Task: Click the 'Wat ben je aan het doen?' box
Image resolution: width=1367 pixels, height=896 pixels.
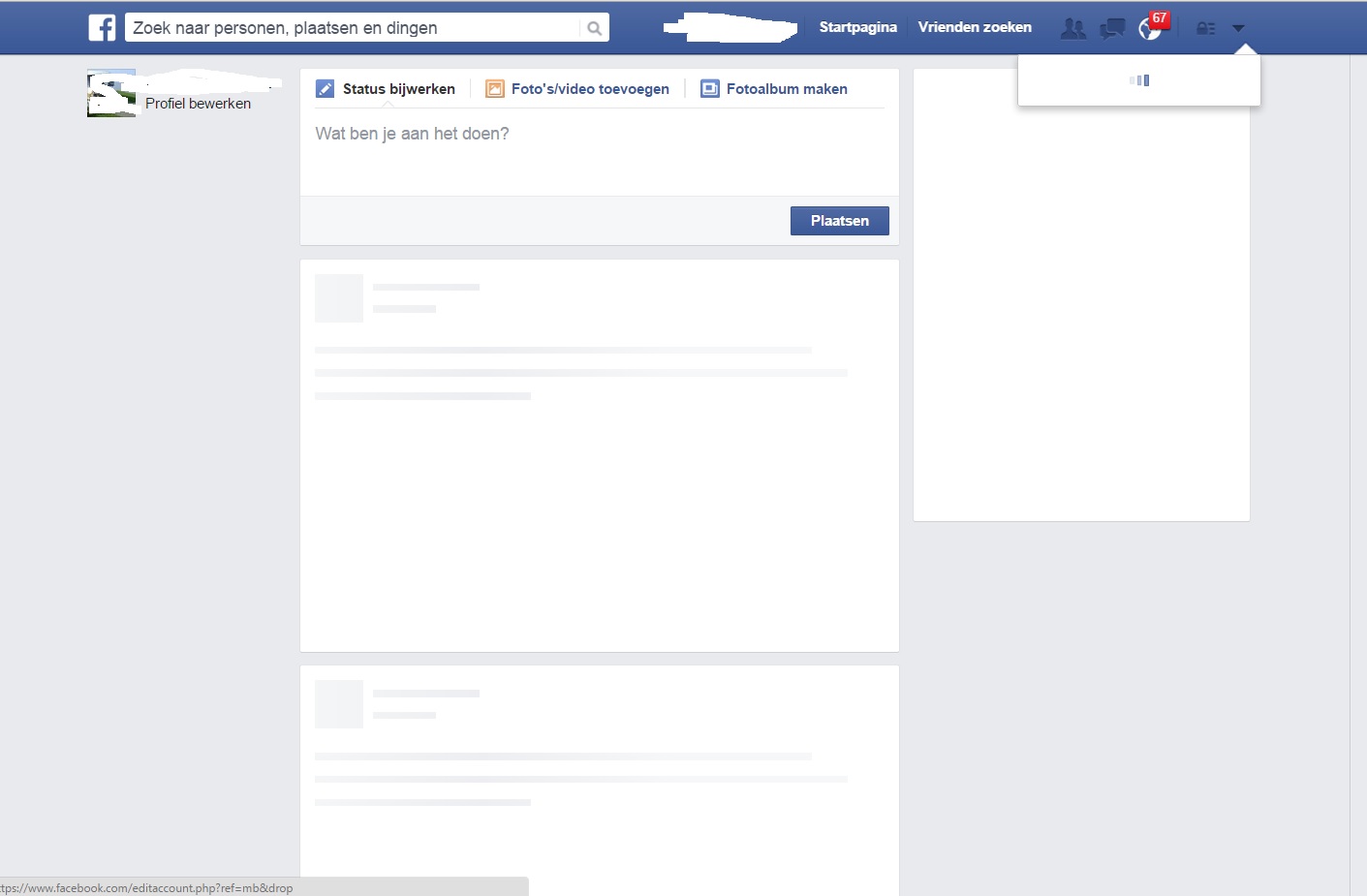Action: tap(599, 152)
